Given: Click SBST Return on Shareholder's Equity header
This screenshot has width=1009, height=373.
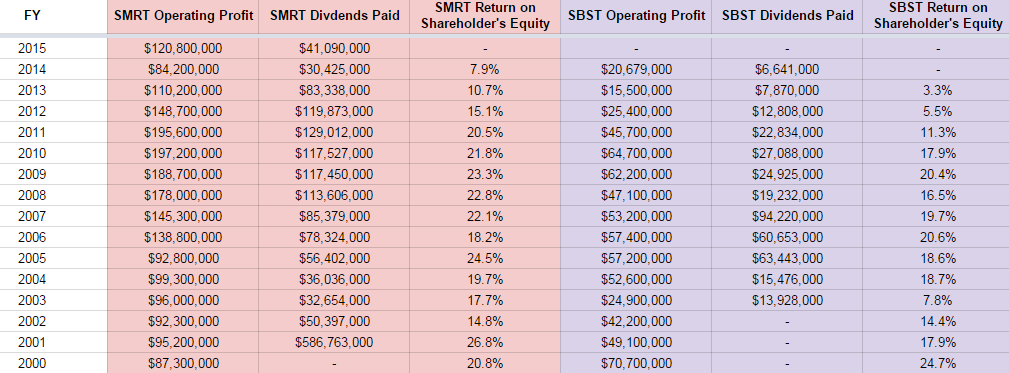Looking at the screenshot, I should click(x=938, y=16).
